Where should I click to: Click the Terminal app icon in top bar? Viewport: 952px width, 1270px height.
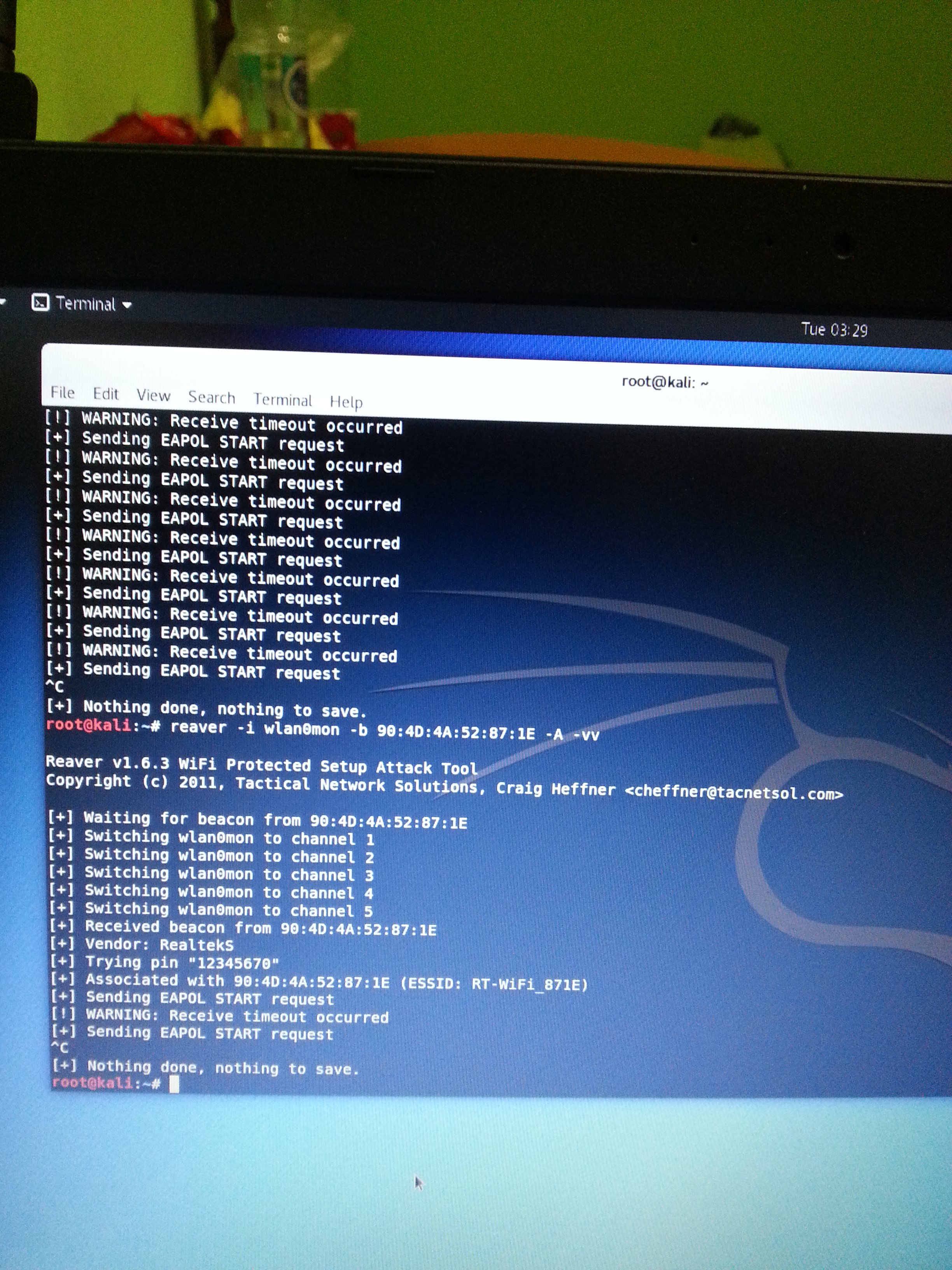(x=40, y=302)
